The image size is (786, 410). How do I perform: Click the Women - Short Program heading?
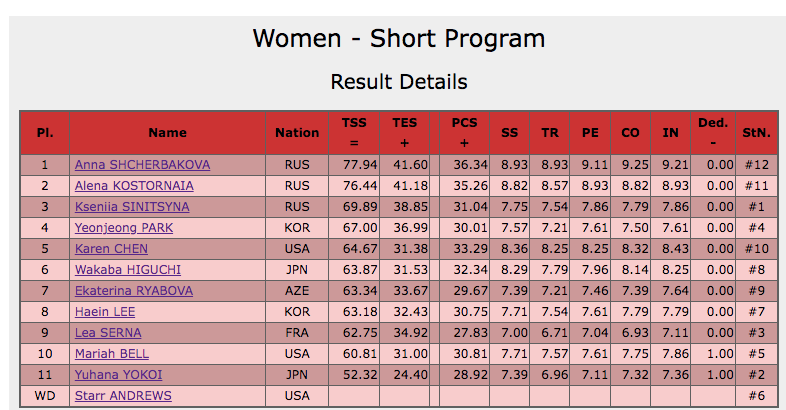[398, 39]
